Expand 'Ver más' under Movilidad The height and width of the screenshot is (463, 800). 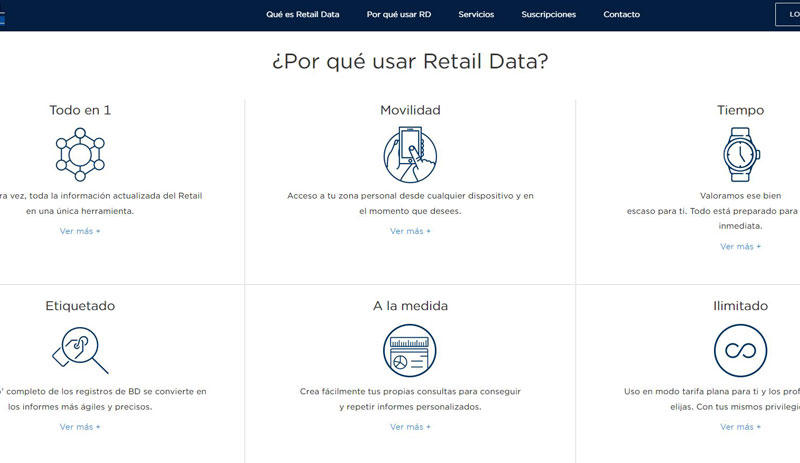[x=410, y=231]
